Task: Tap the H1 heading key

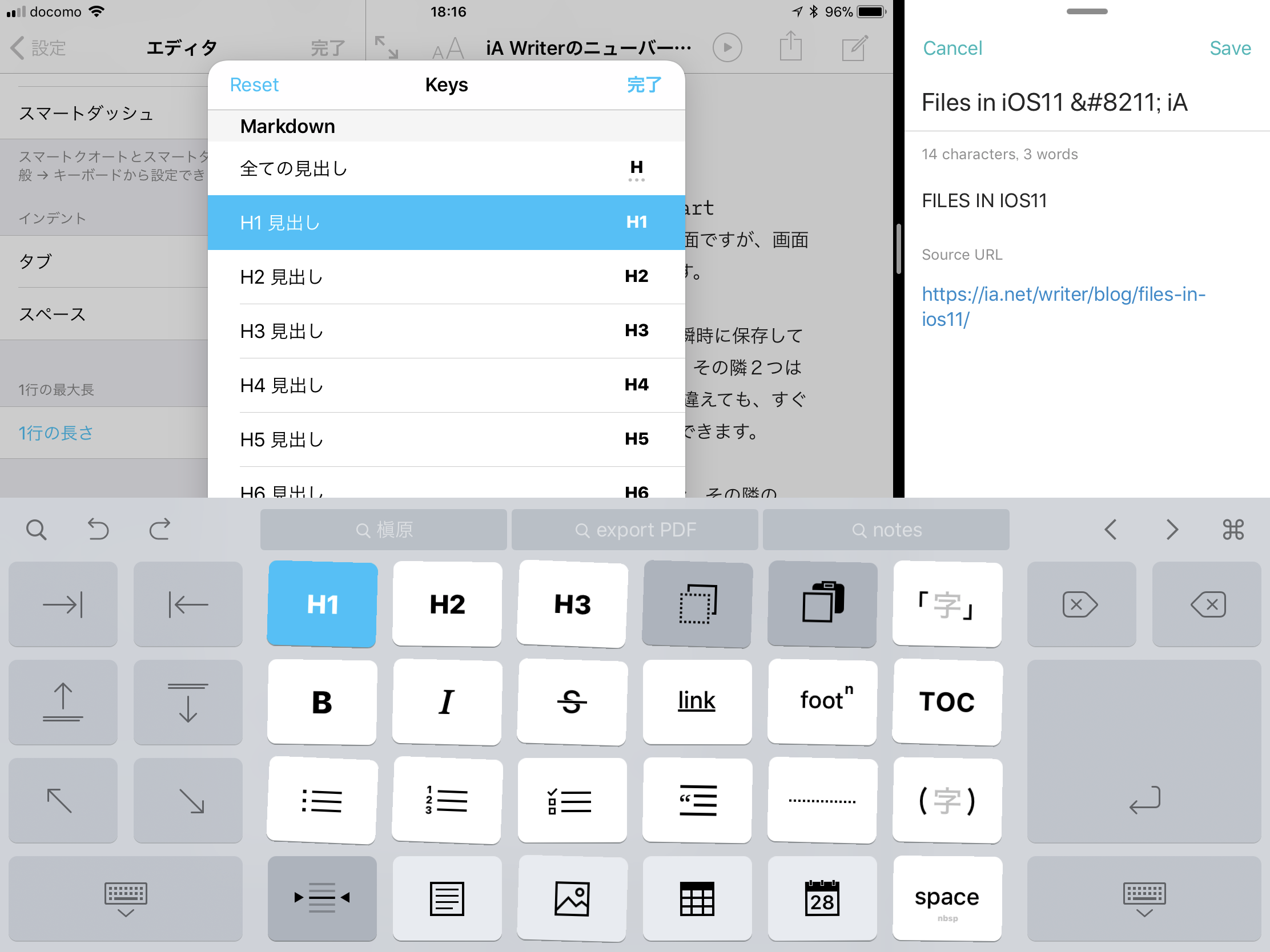Action: coord(322,604)
